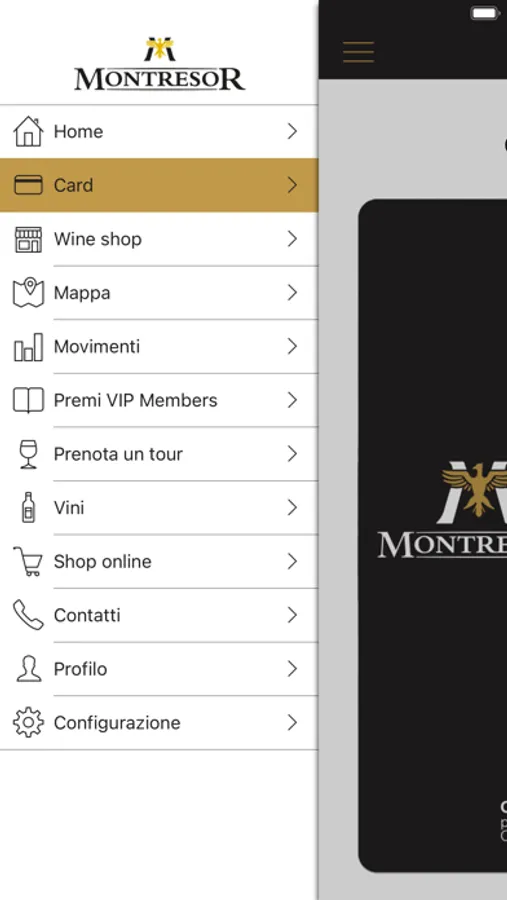
Task: Open the Premi VIP Members menu item
Action: click(158, 400)
